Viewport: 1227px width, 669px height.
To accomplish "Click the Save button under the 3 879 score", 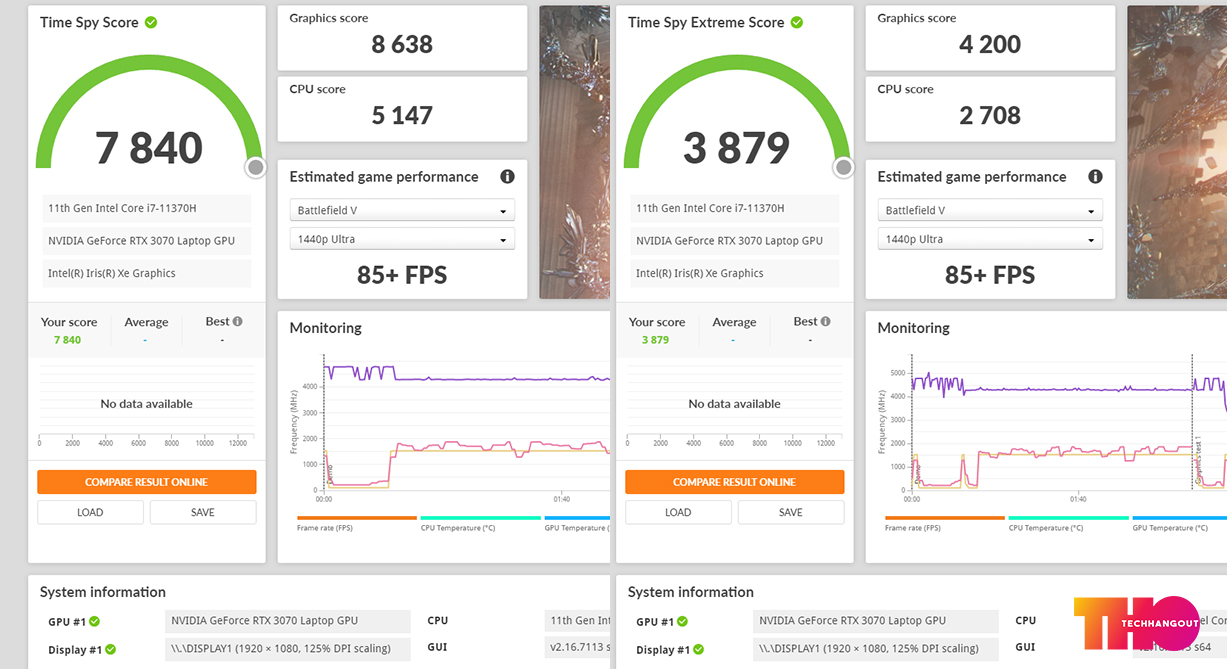I will pyautogui.click(x=791, y=512).
